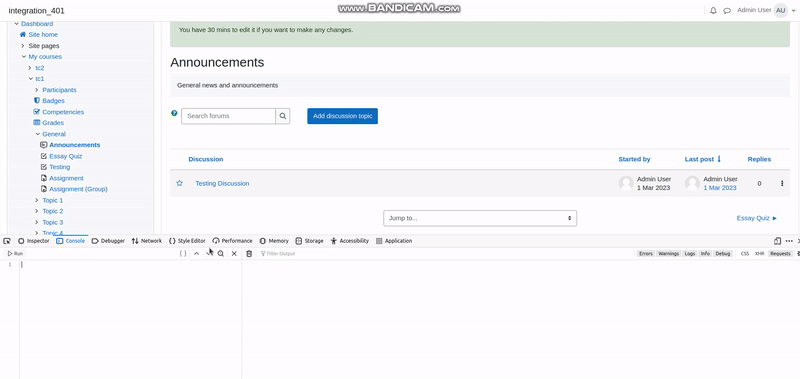The image size is (800, 379).
Task: Click the Assignment (Group) file icon
Action: pos(43,189)
